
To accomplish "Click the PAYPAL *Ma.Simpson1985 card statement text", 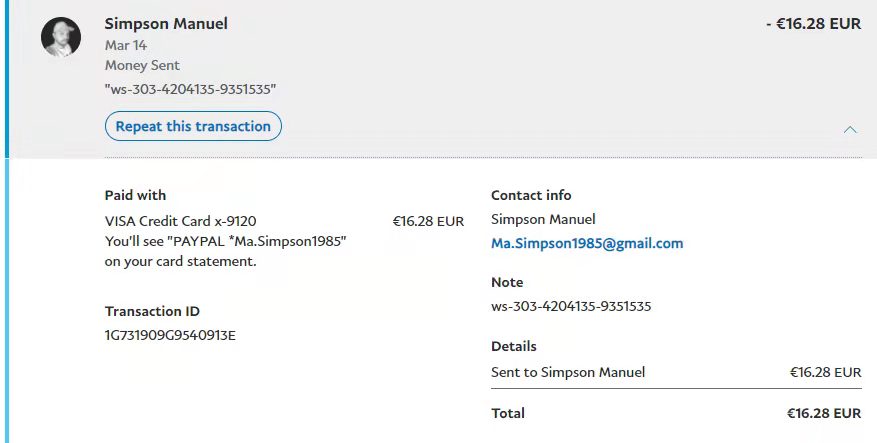I will tap(225, 242).
